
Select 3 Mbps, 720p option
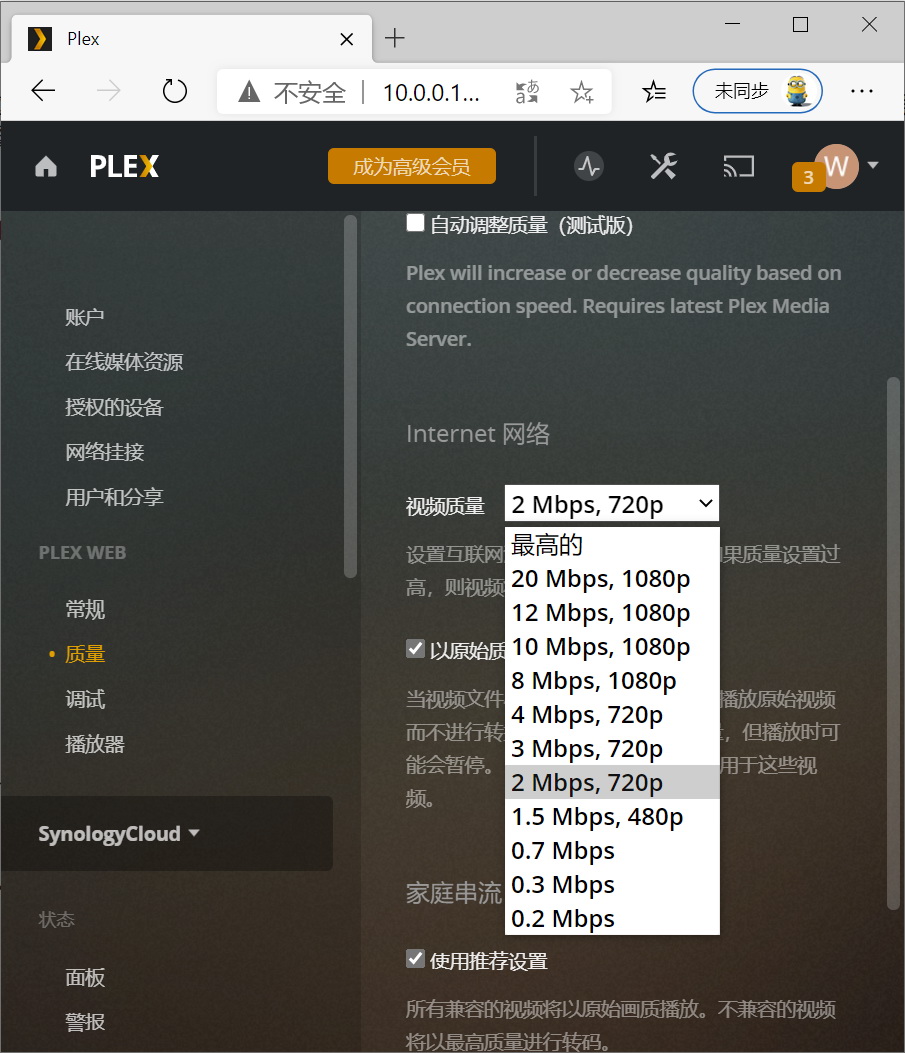612,749
